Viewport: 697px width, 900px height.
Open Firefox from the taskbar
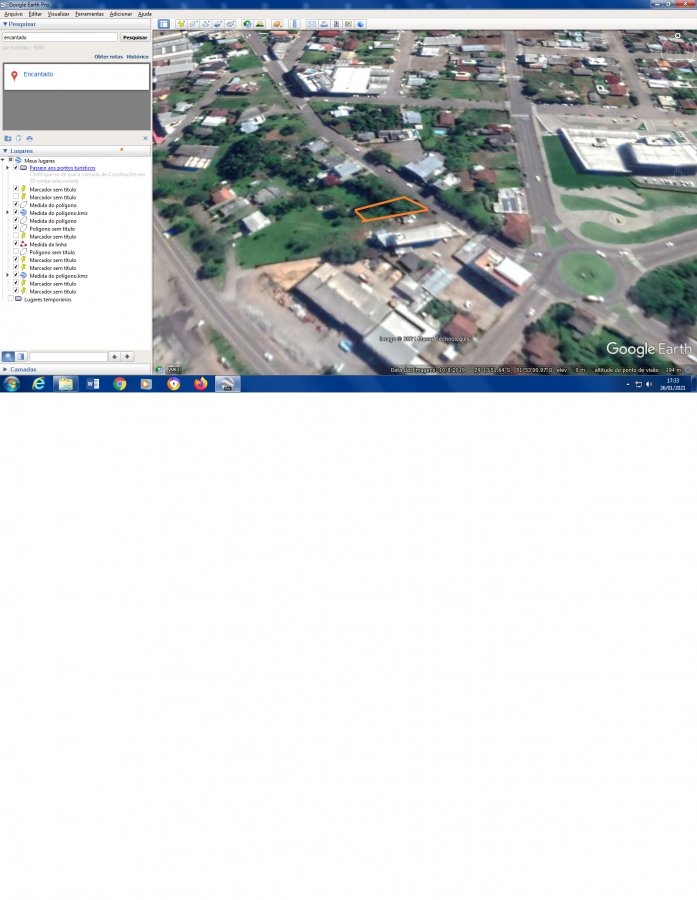tap(200, 384)
